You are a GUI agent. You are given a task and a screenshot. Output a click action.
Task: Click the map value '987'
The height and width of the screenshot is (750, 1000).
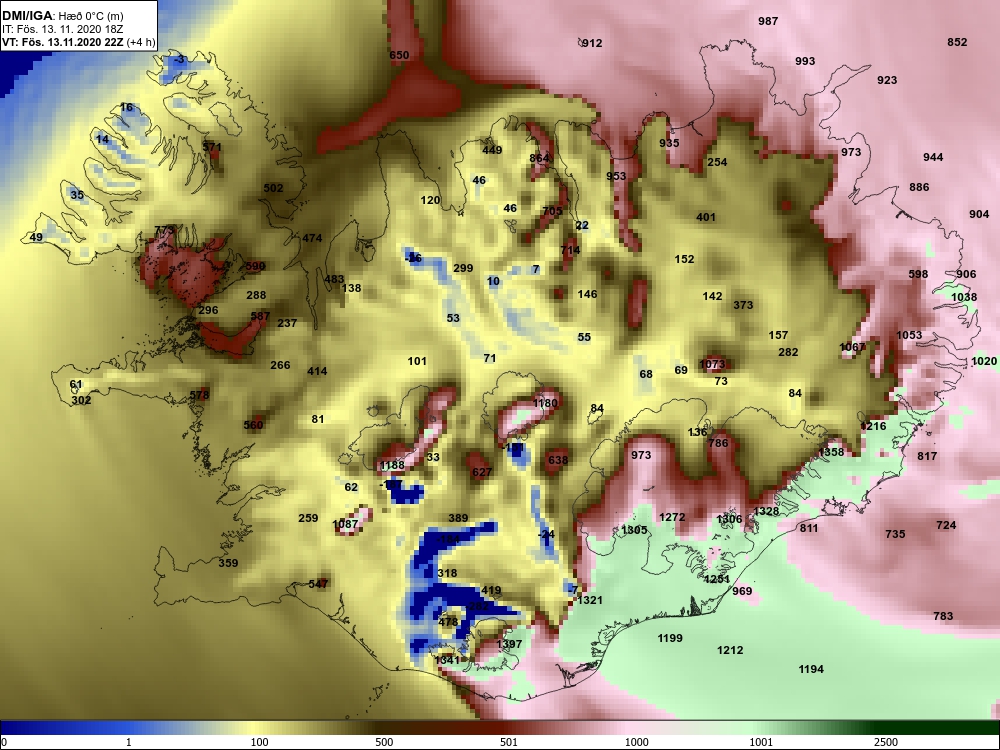point(768,21)
